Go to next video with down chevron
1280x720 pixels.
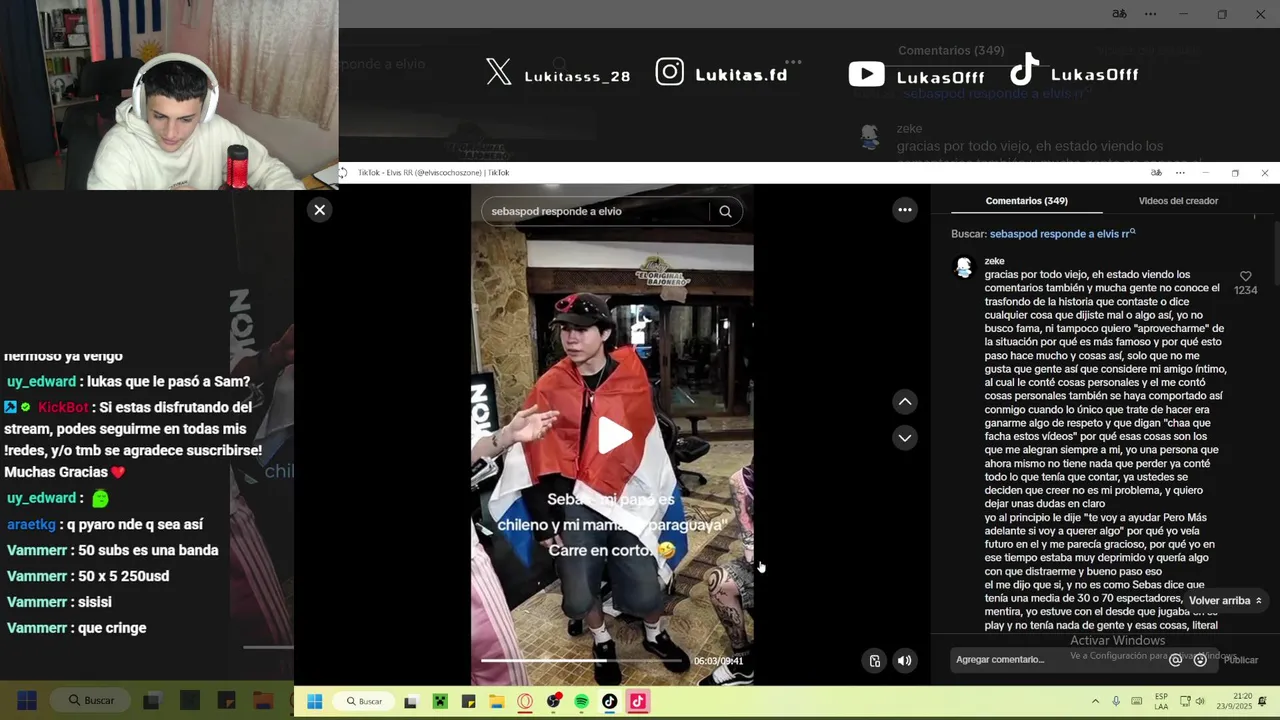(904, 438)
